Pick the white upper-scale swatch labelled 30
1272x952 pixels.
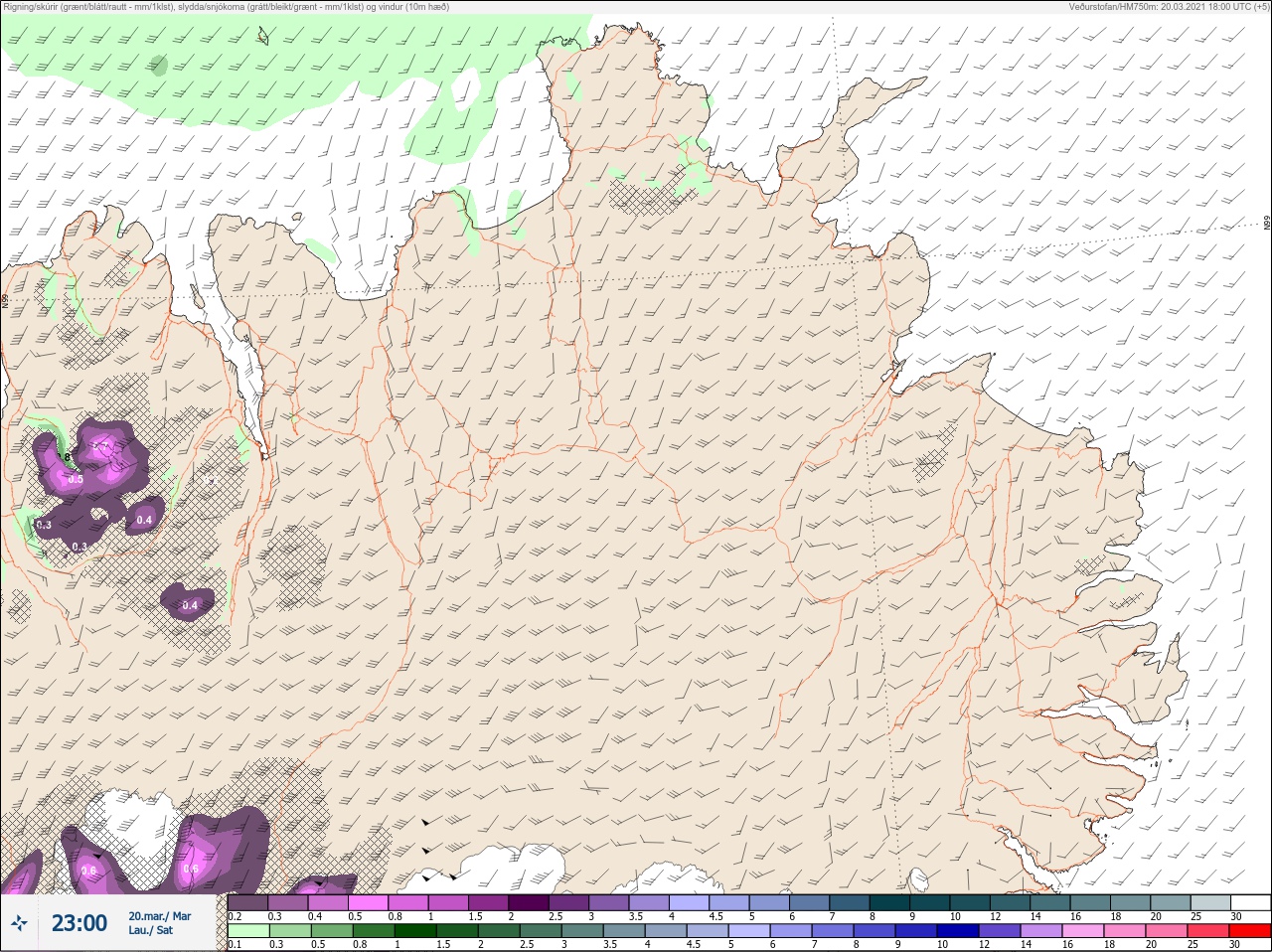coord(1251,902)
